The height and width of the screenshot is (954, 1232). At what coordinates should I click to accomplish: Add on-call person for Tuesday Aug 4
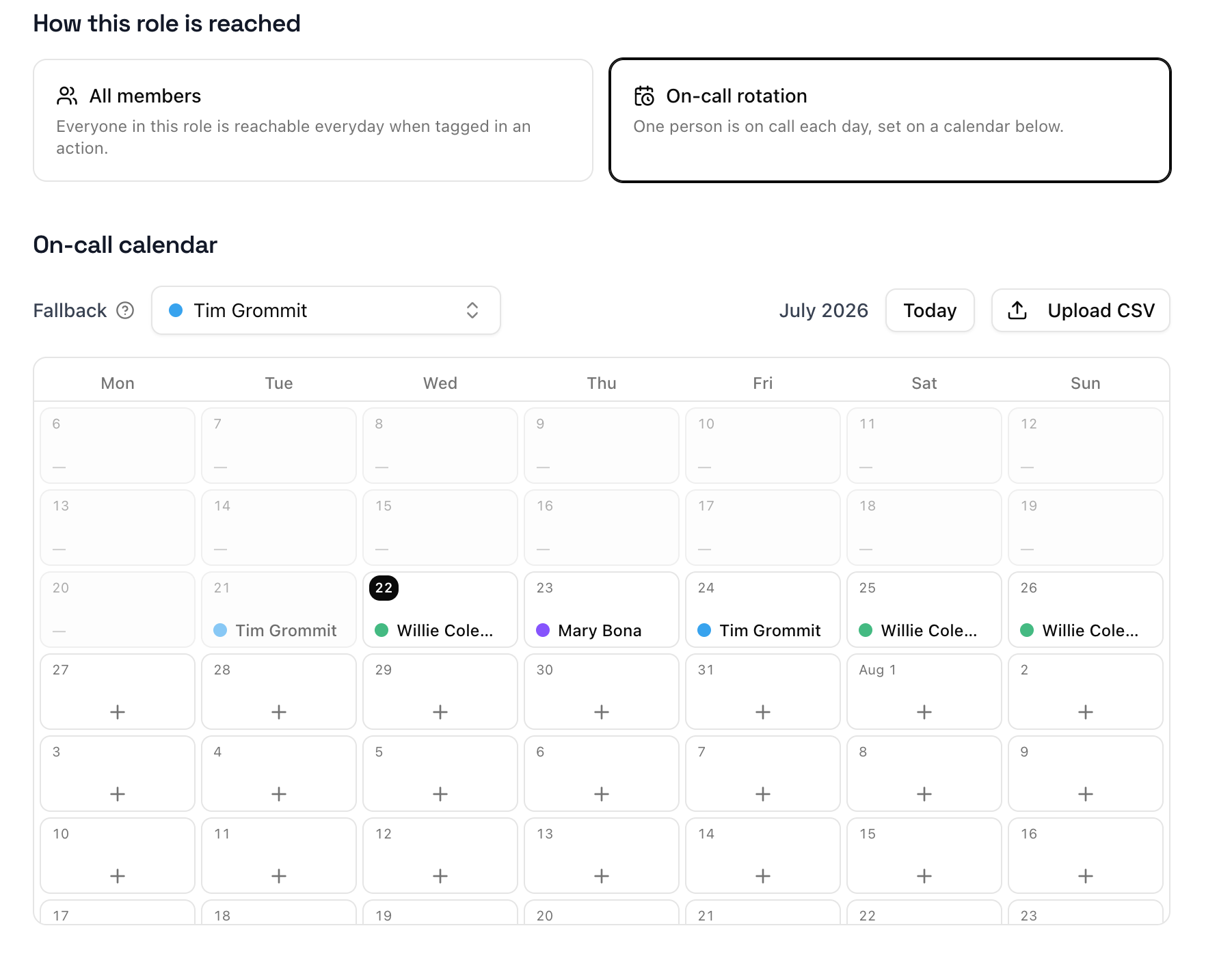coord(279,794)
